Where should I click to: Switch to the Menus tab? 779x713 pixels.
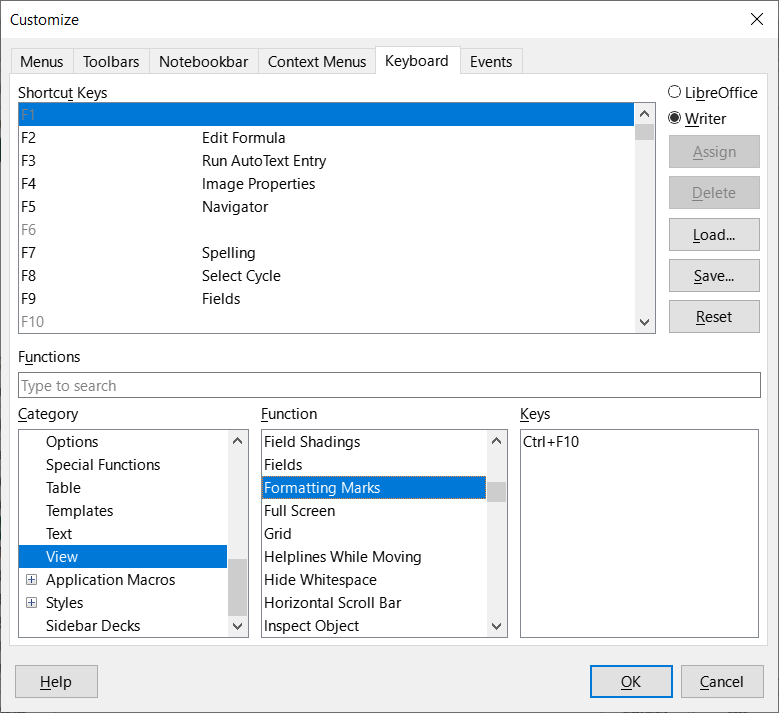42,62
